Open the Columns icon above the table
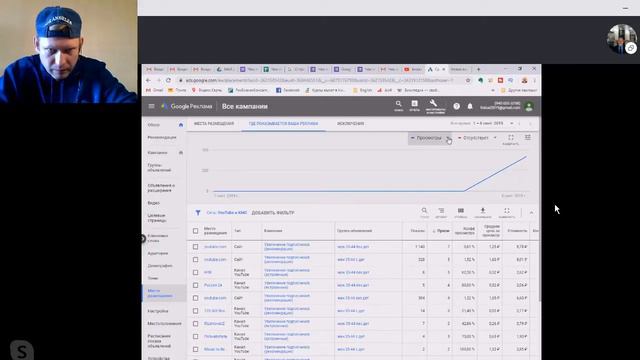This screenshot has width=640, height=360. coord(460,212)
